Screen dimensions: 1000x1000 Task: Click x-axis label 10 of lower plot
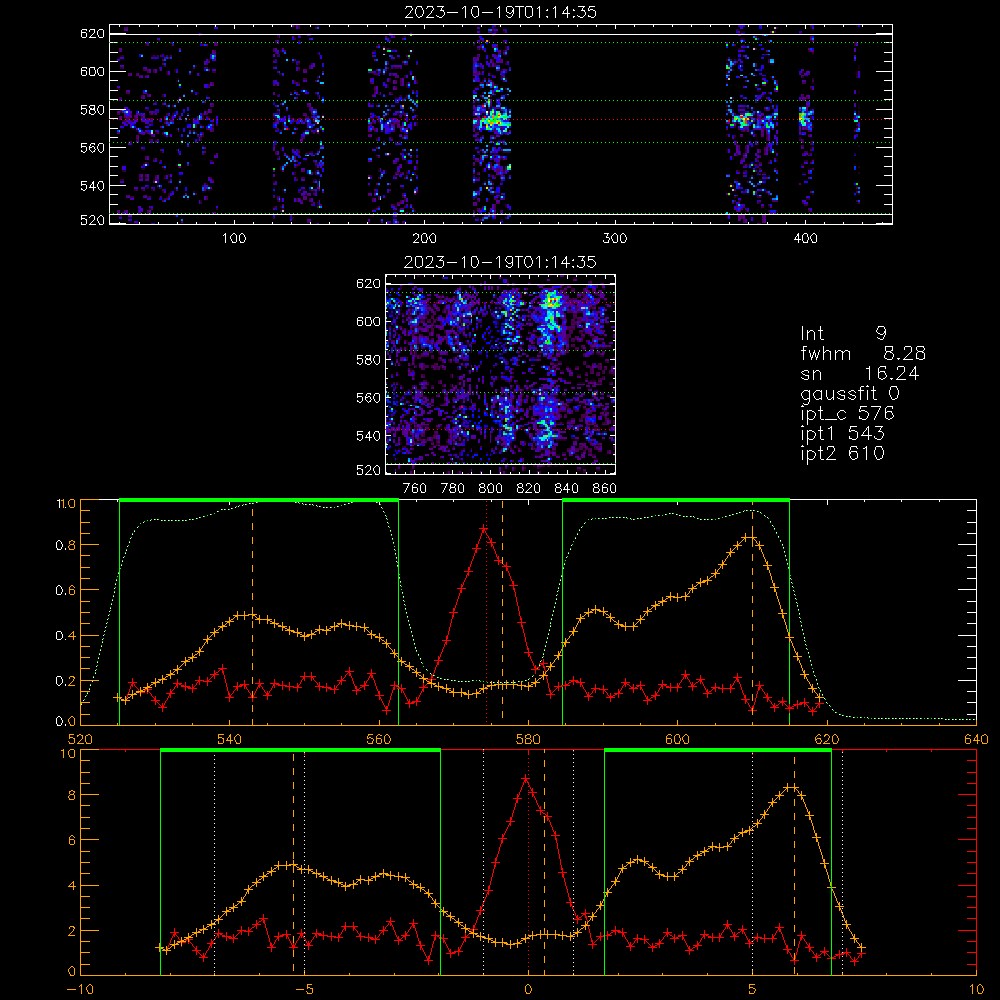point(976,990)
